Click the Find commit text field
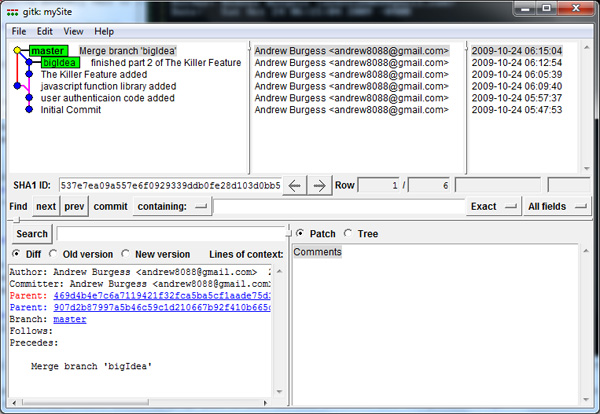 (339, 207)
